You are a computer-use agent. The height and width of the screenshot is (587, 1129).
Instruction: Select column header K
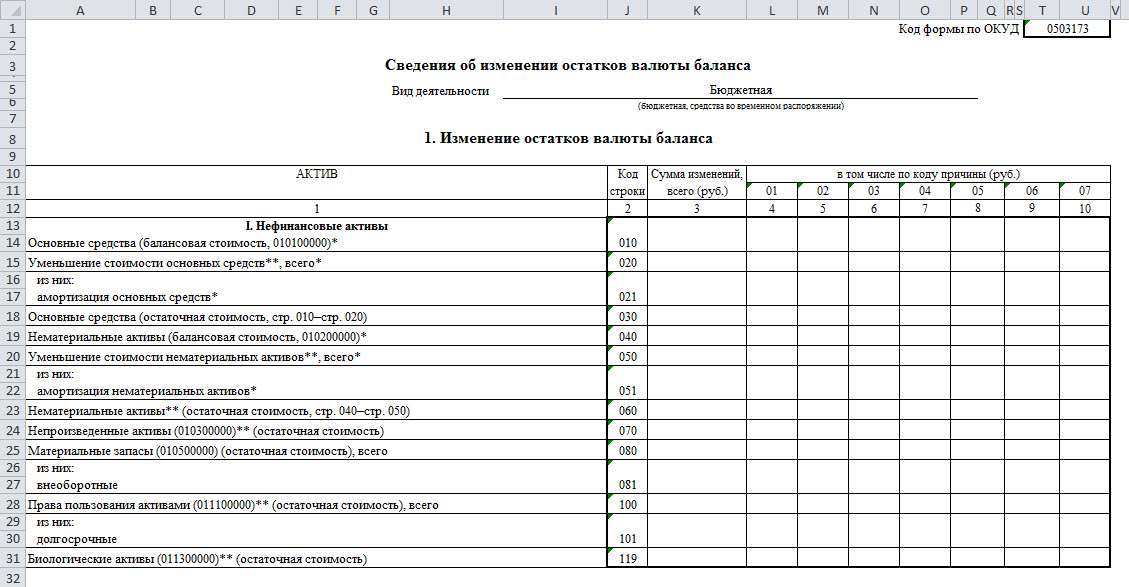[x=696, y=9]
